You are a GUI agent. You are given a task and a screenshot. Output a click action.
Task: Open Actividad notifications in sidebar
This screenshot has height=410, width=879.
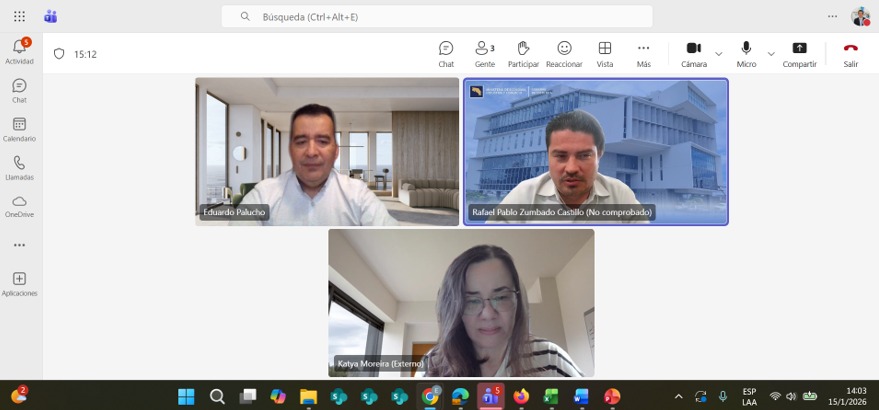point(20,52)
